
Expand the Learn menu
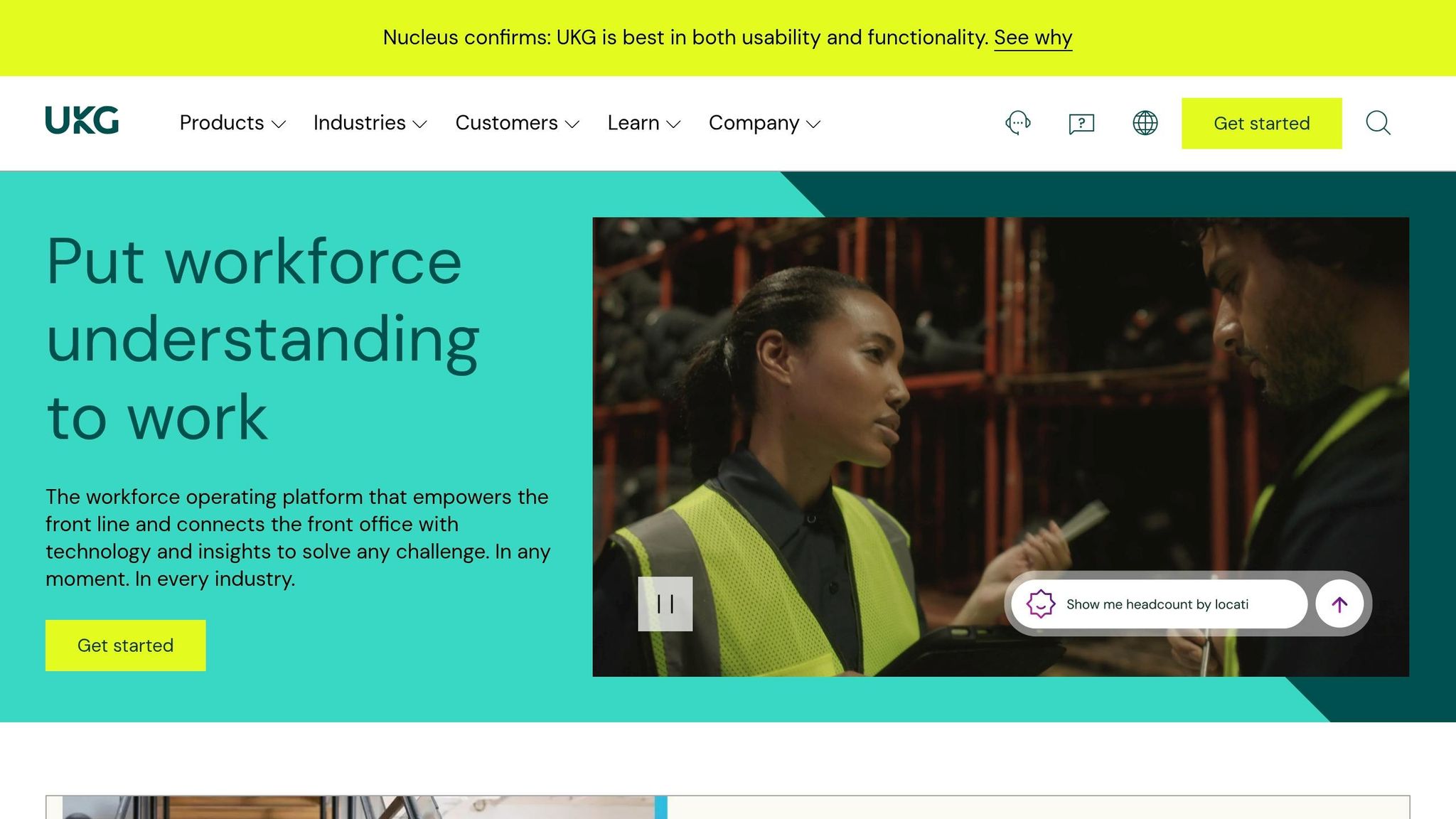[x=644, y=123]
